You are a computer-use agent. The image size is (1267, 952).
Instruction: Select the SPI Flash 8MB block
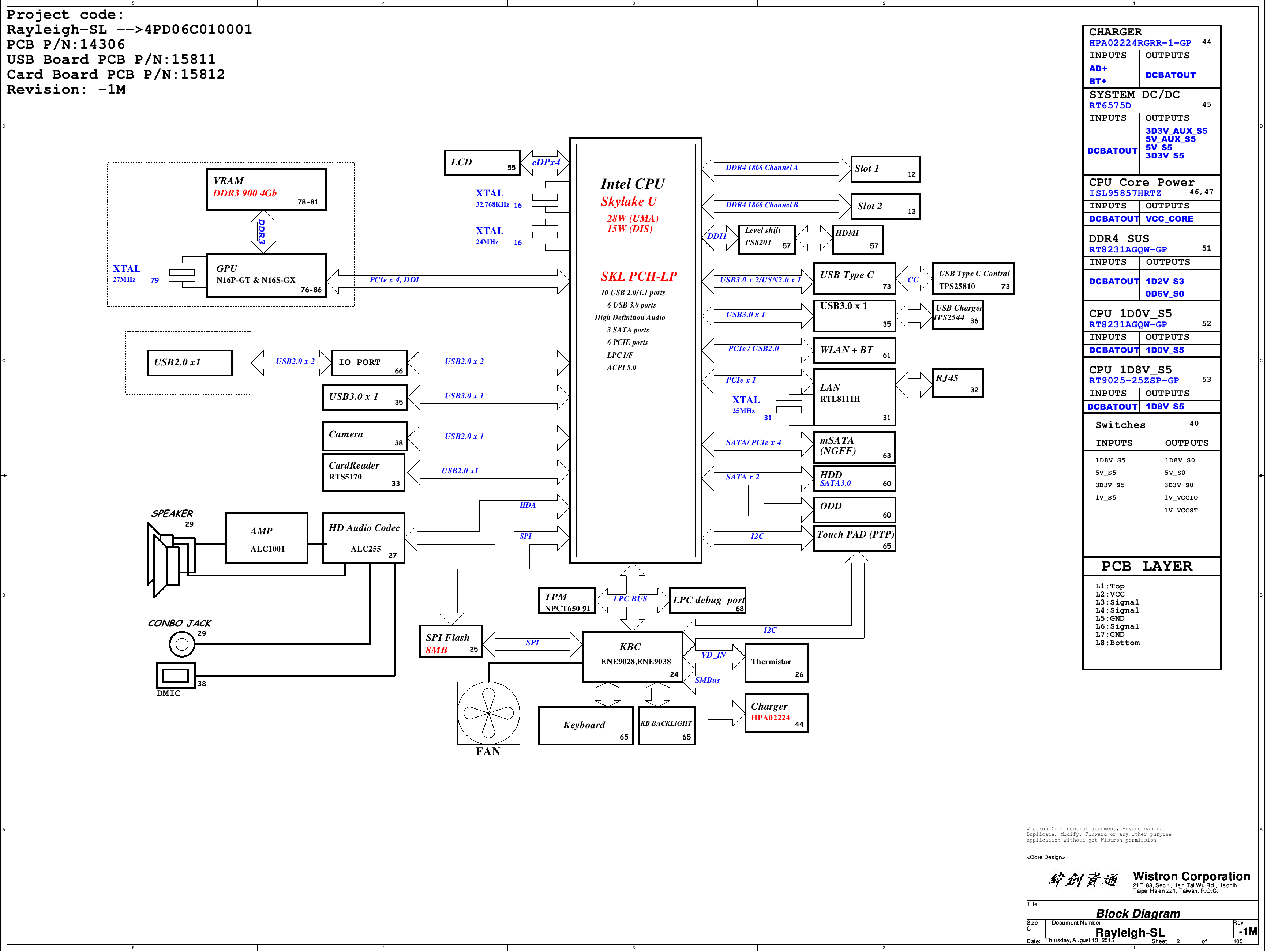[451, 641]
